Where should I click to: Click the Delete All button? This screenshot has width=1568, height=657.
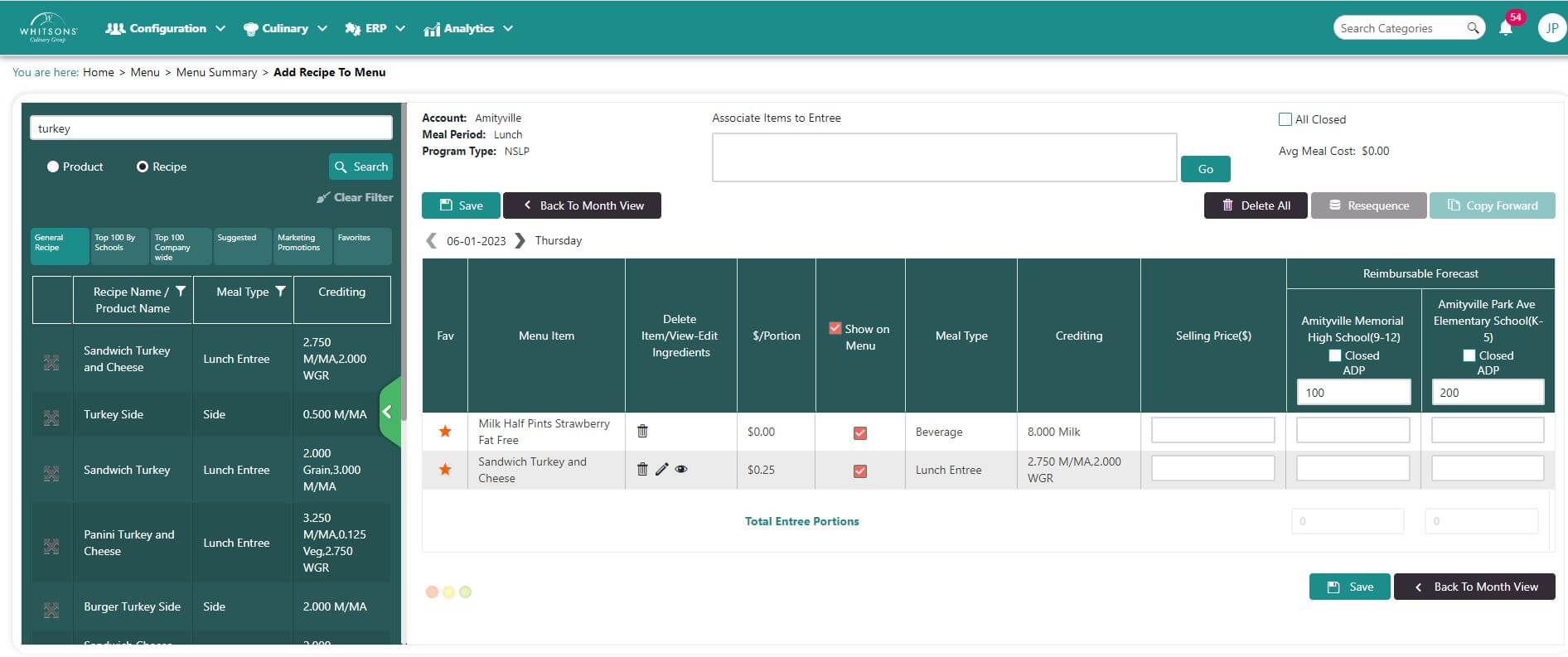click(x=1256, y=205)
